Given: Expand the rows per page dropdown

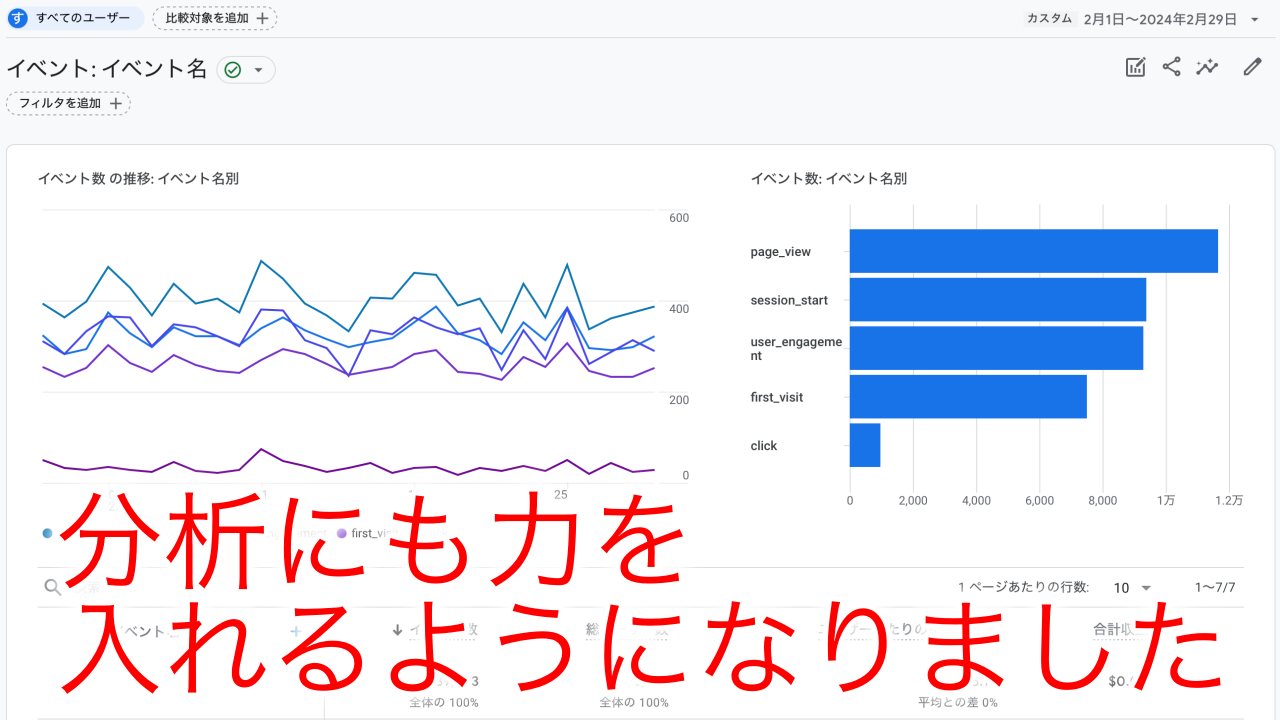Looking at the screenshot, I should (1146, 588).
